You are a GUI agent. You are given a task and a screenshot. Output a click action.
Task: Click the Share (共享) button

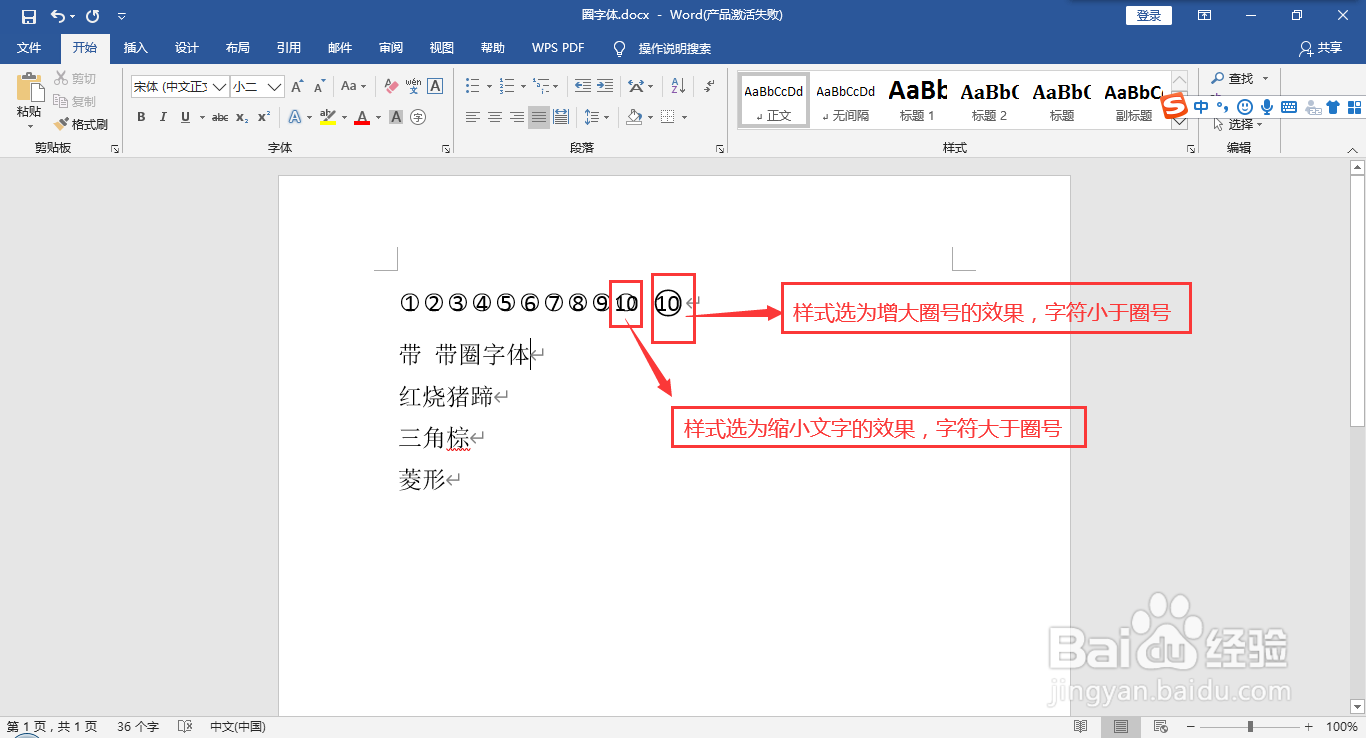point(1320,48)
